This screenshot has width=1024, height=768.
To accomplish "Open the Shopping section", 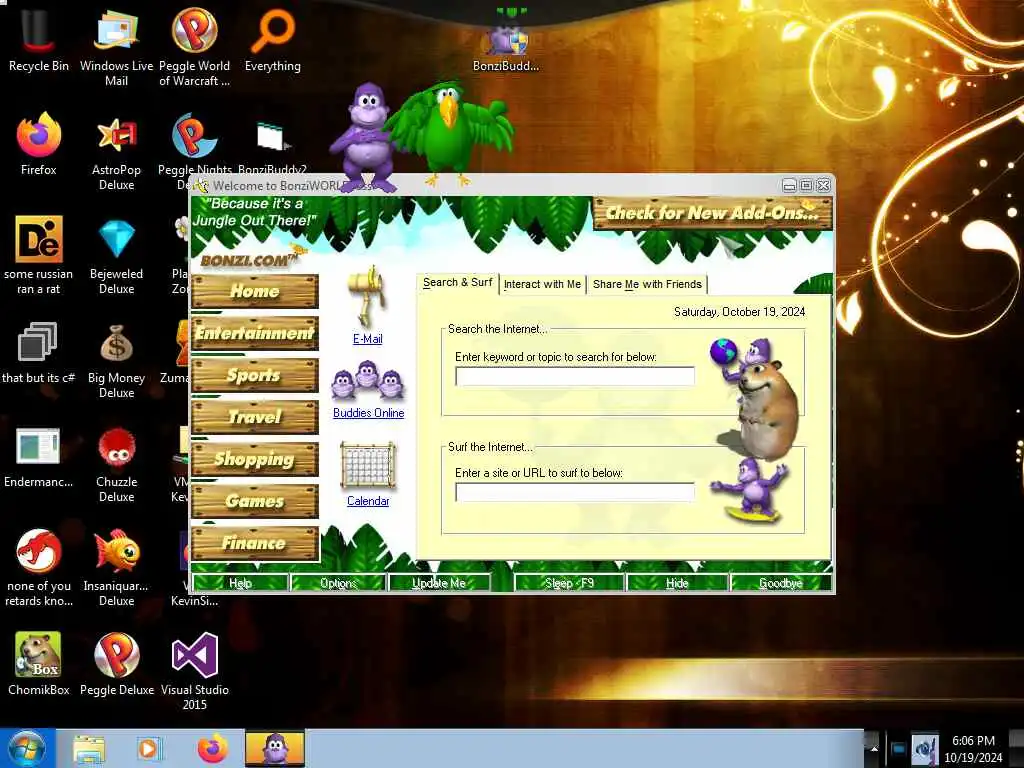I will (x=255, y=459).
